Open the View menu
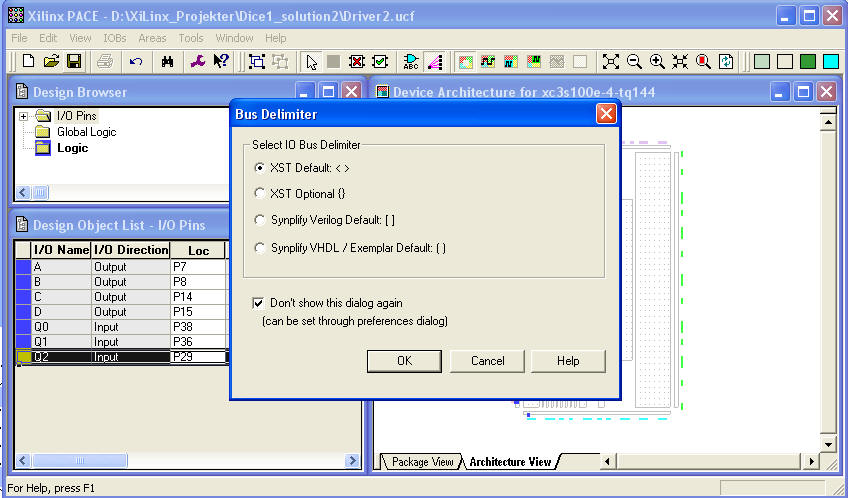The image size is (848, 498). coord(80,38)
